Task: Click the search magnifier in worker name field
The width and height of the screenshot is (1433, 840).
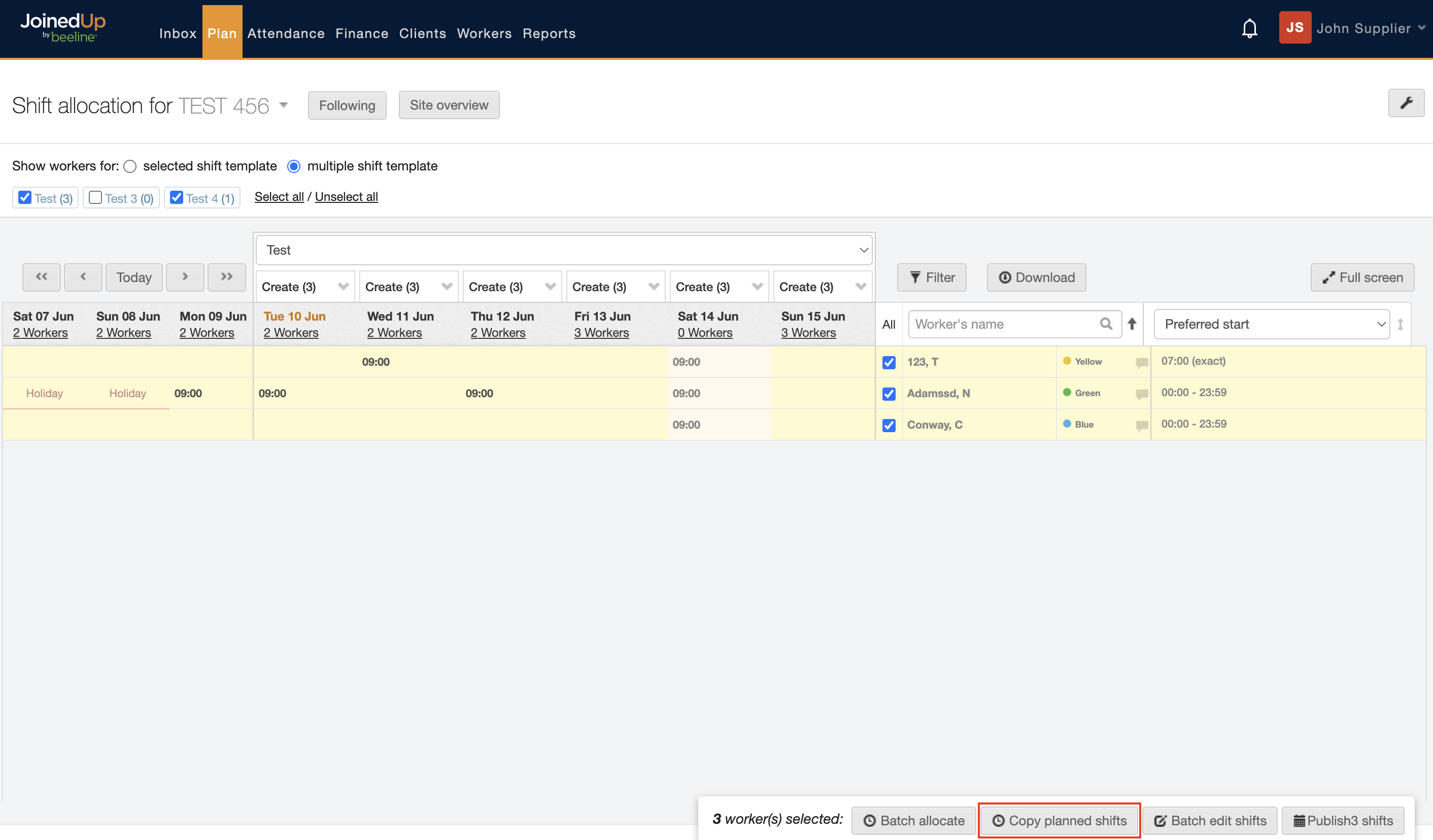Action: 1106,324
